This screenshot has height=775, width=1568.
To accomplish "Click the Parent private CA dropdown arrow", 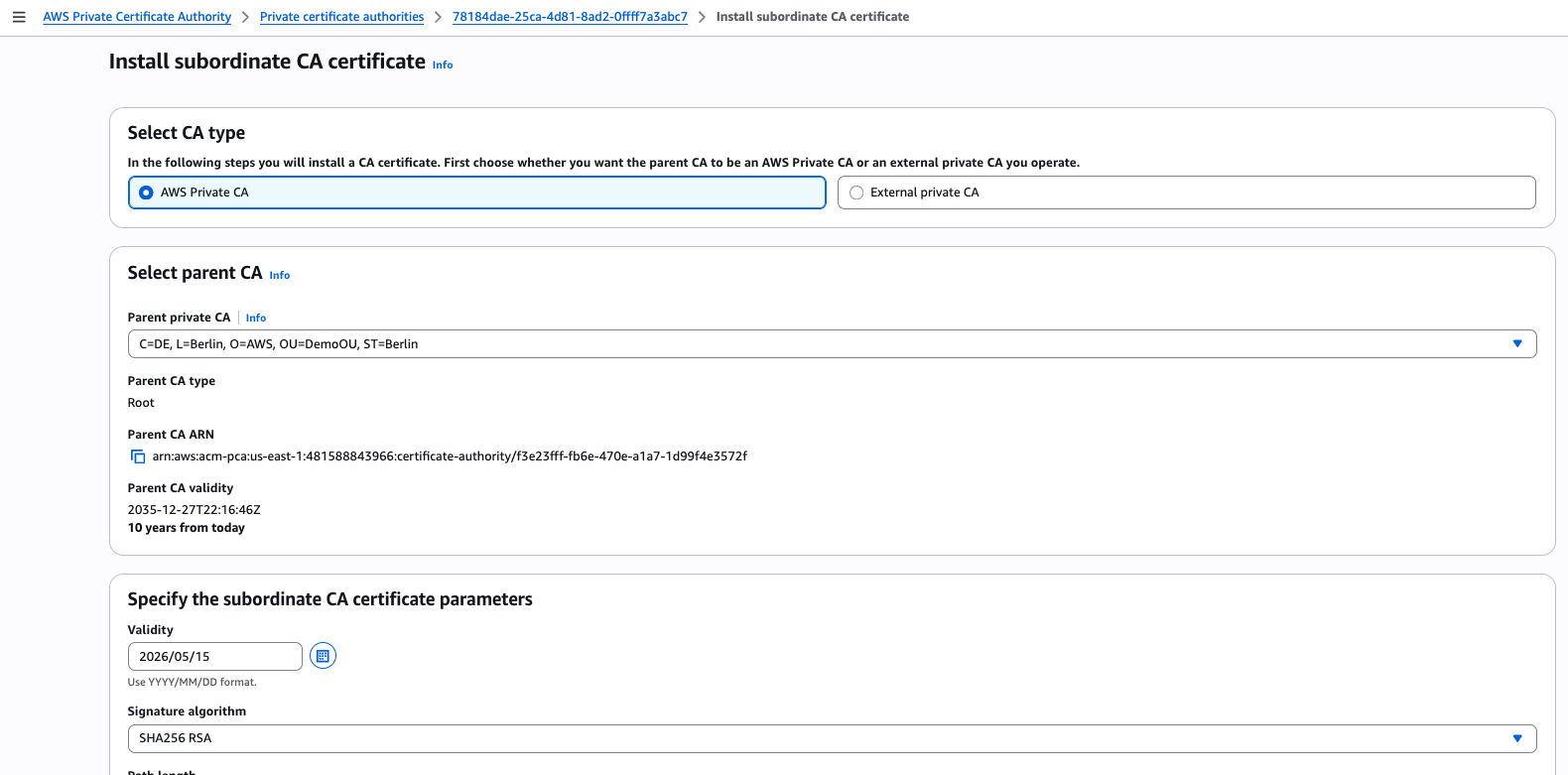I will tap(1516, 344).
